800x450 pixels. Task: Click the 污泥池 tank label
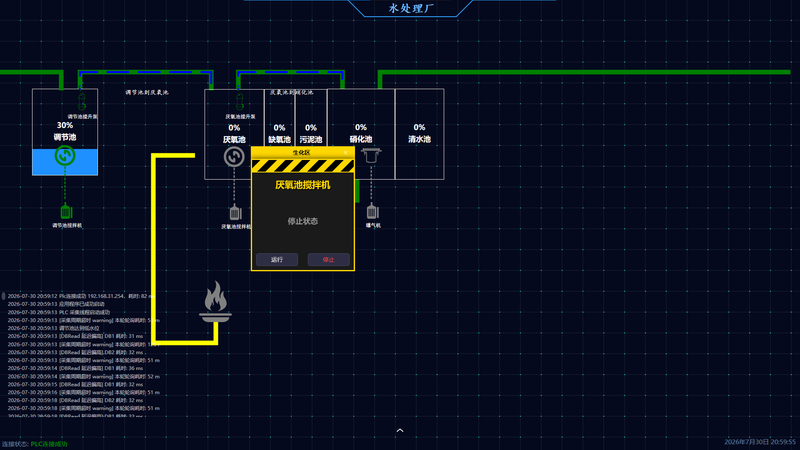tap(311, 139)
